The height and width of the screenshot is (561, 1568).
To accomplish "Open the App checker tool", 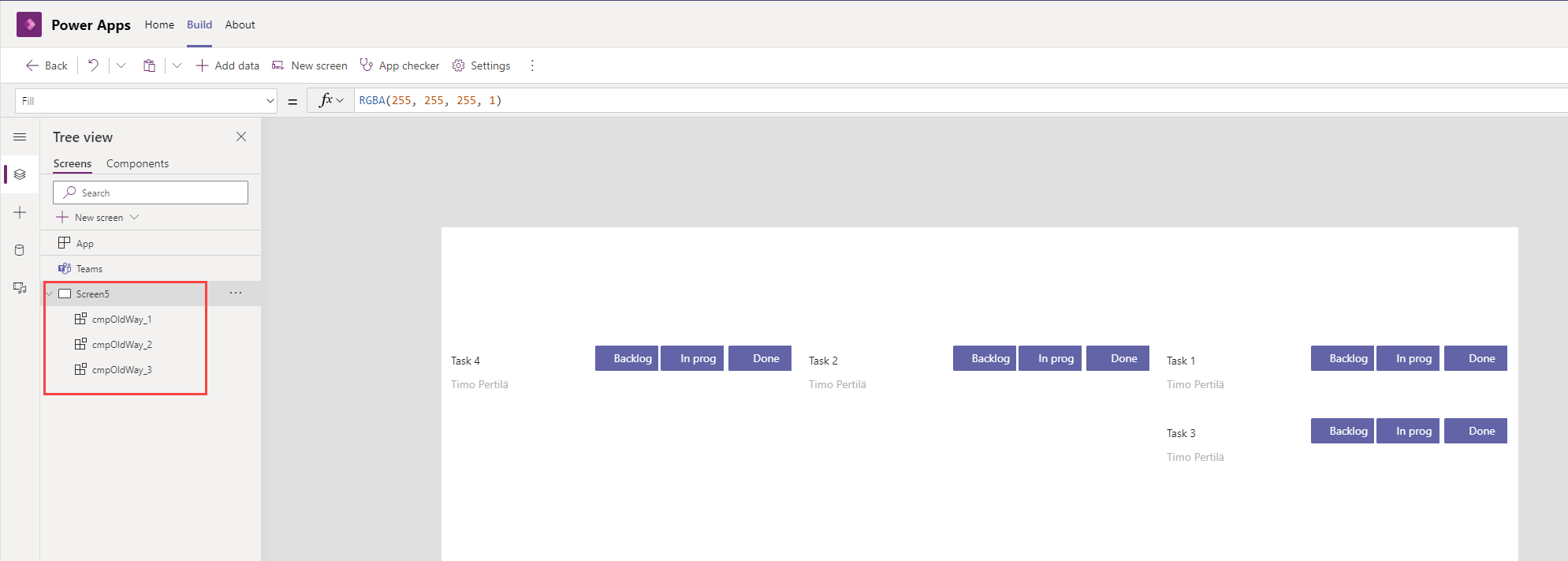I will [400, 65].
